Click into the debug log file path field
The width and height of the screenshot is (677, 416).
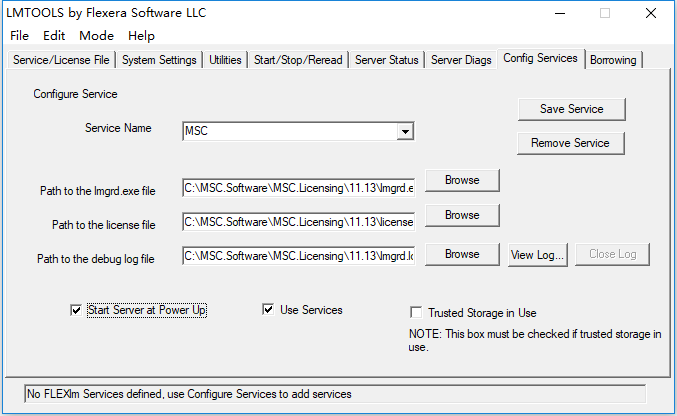pyautogui.click(x=298, y=256)
